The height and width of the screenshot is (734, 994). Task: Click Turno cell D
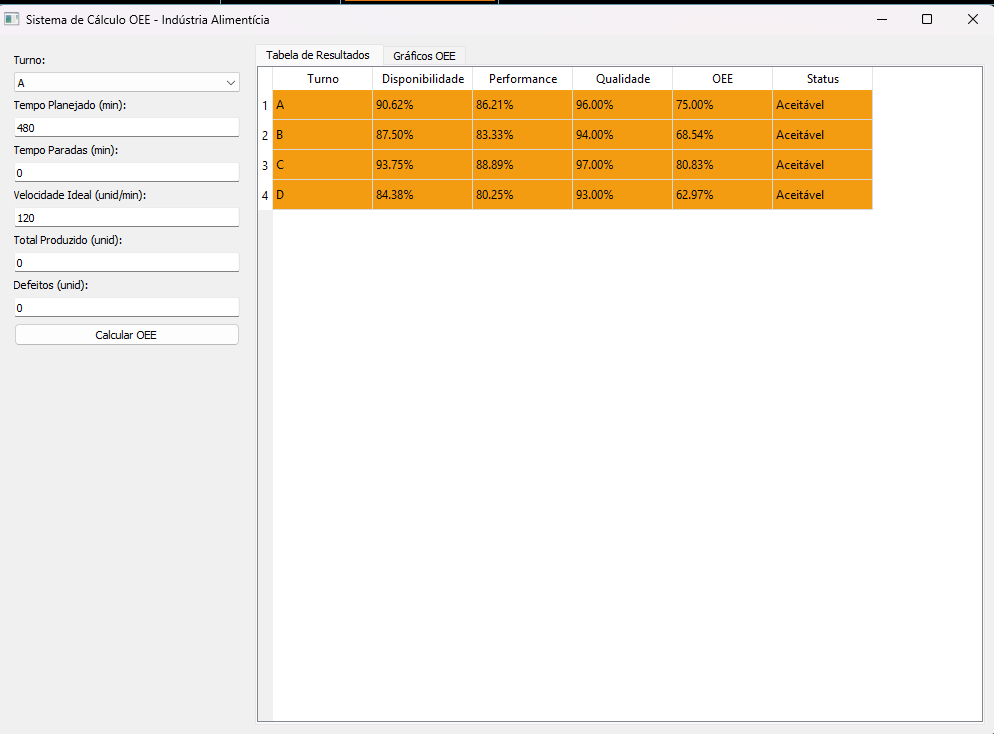[x=323, y=195]
